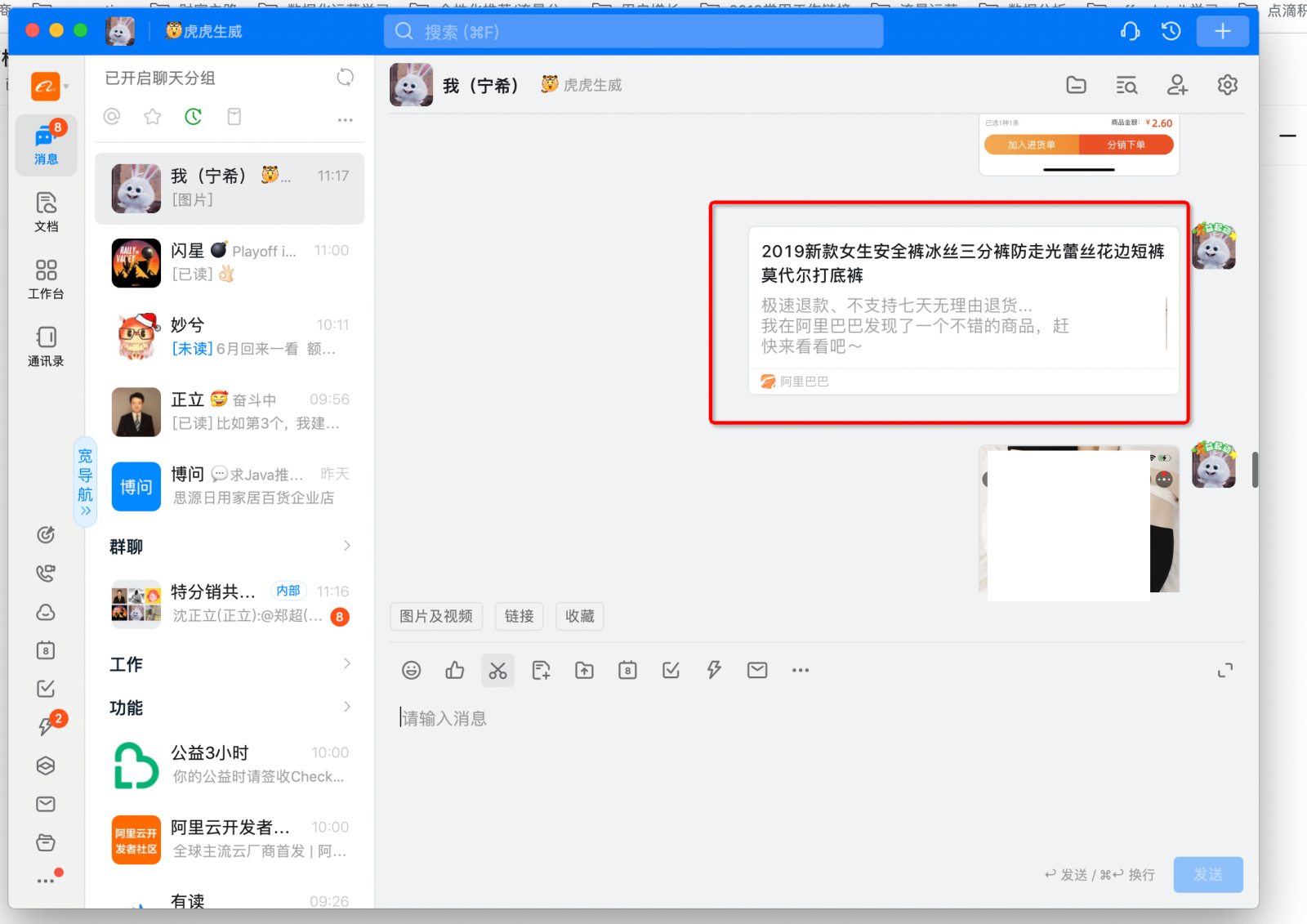Open the cloud drive sidebar icon
Viewport: 1307px width, 924px height.
pos(46,612)
